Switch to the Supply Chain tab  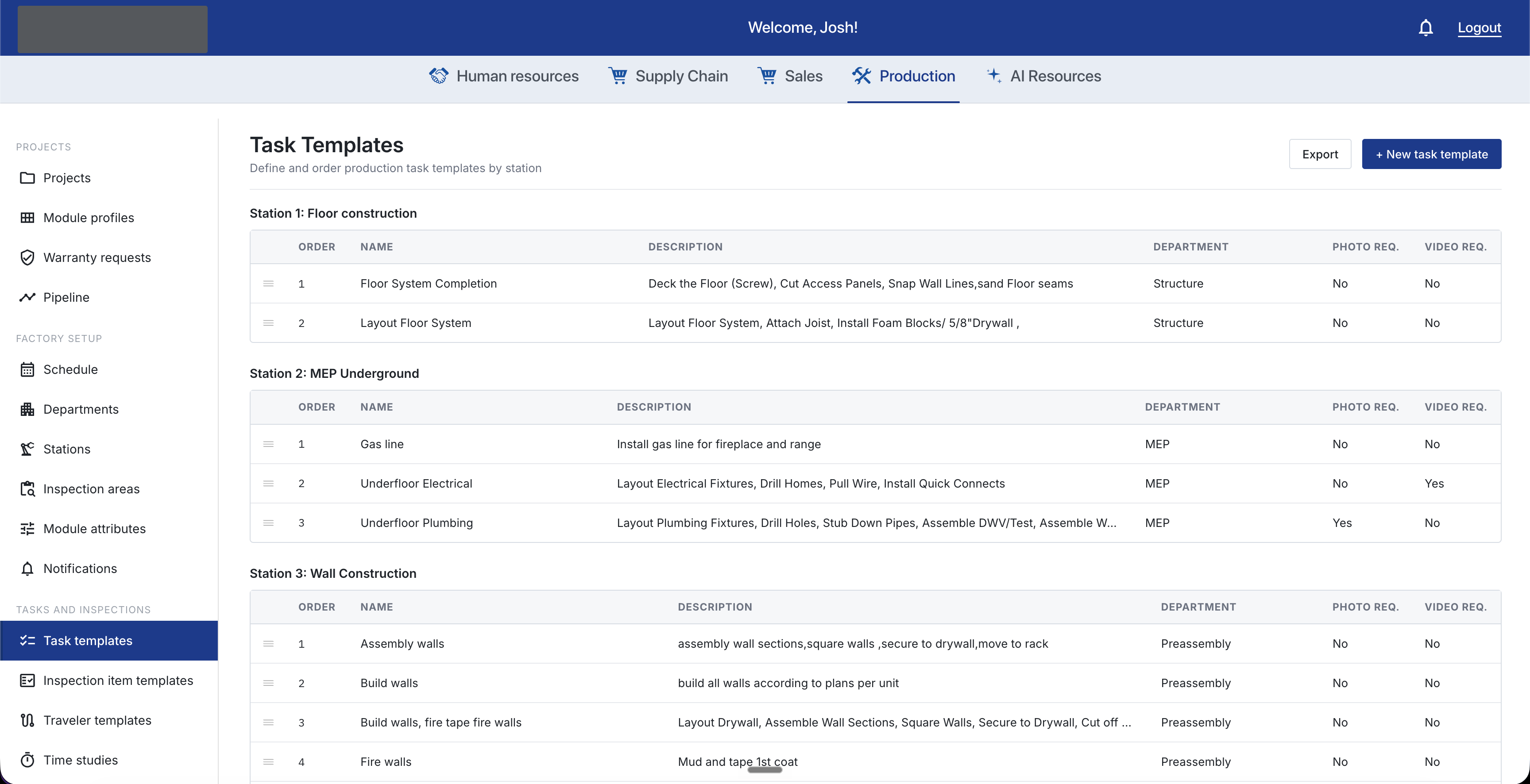click(x=668, y=76)
